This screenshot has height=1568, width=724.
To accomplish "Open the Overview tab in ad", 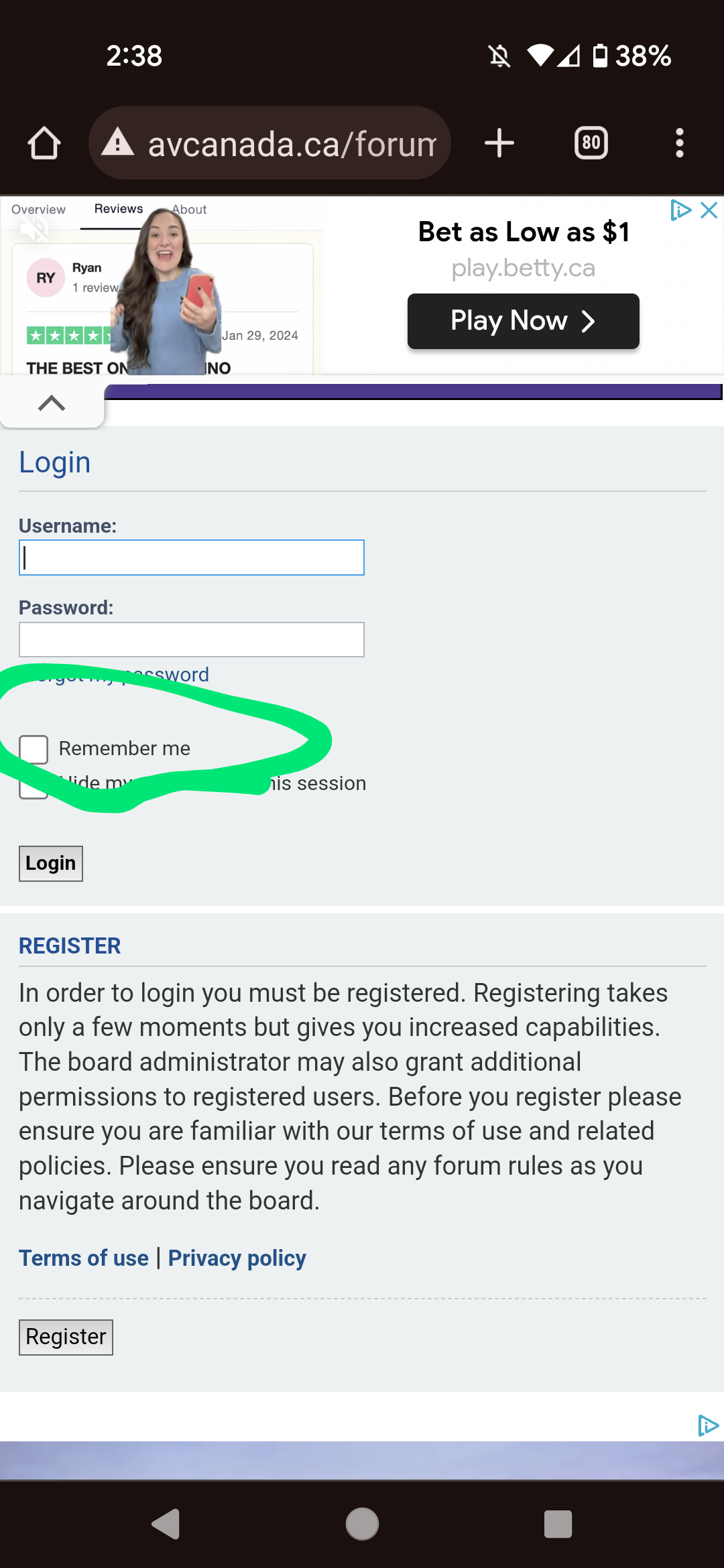I will tap(38, 210).
